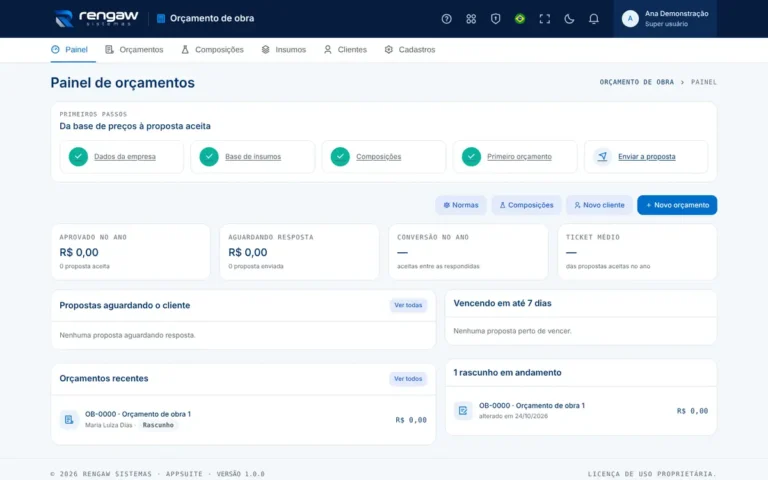Screen dimensions: 768x480
Task: Click document icon in Orçamentos recentes row
Action: [x=69, y=420]
